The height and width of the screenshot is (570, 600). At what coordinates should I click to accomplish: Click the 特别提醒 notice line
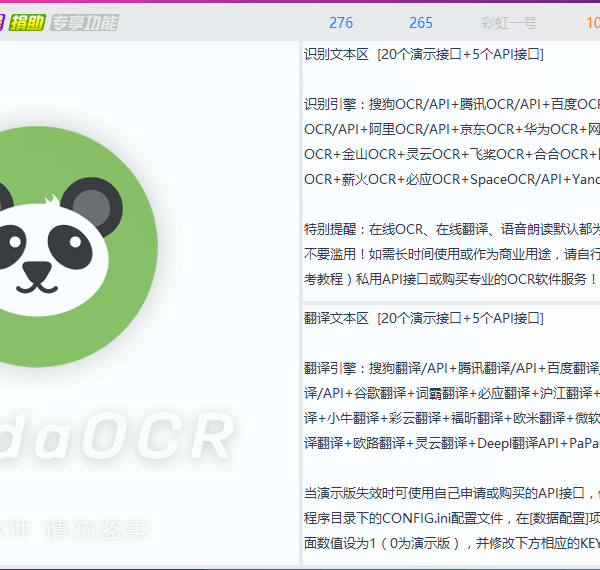point(452,229)
